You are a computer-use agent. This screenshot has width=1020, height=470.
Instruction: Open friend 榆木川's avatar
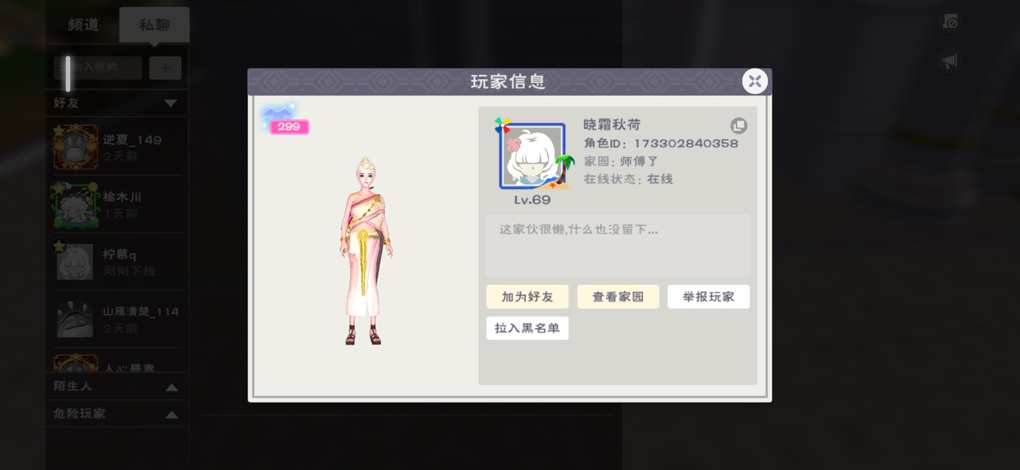75,204
